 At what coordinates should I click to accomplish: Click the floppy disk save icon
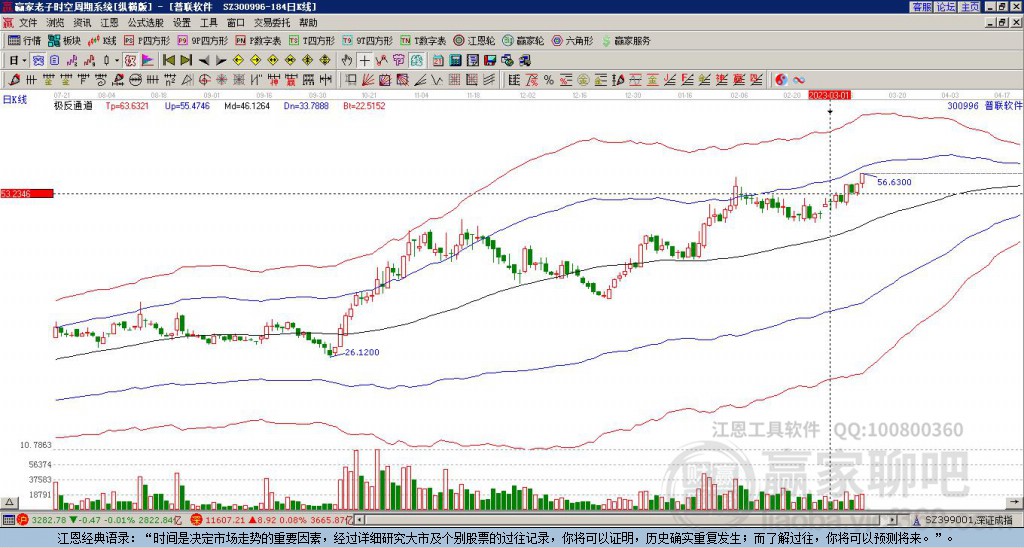tap(490, 61)
